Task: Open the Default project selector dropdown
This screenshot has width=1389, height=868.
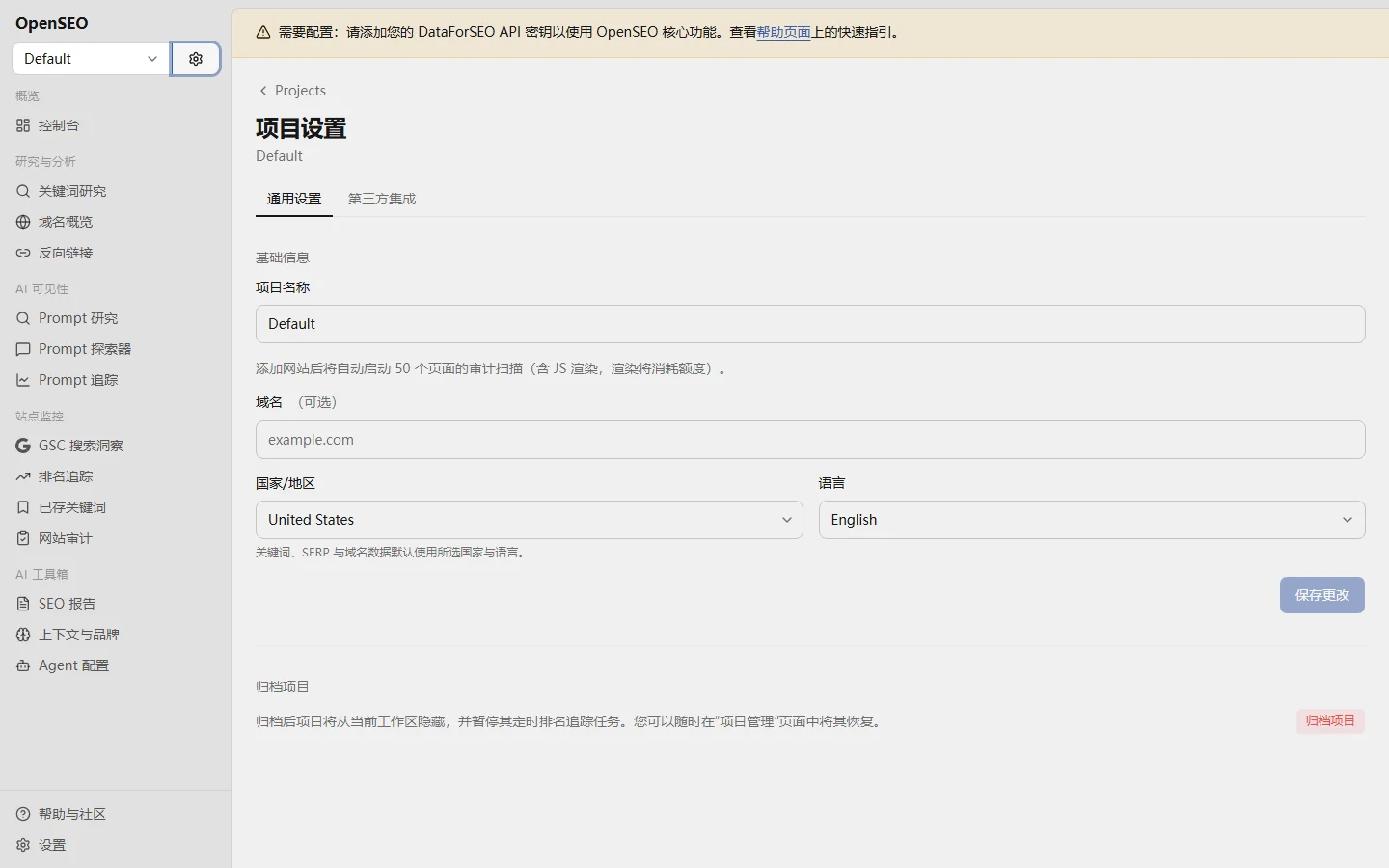Action: coord(92,59)
